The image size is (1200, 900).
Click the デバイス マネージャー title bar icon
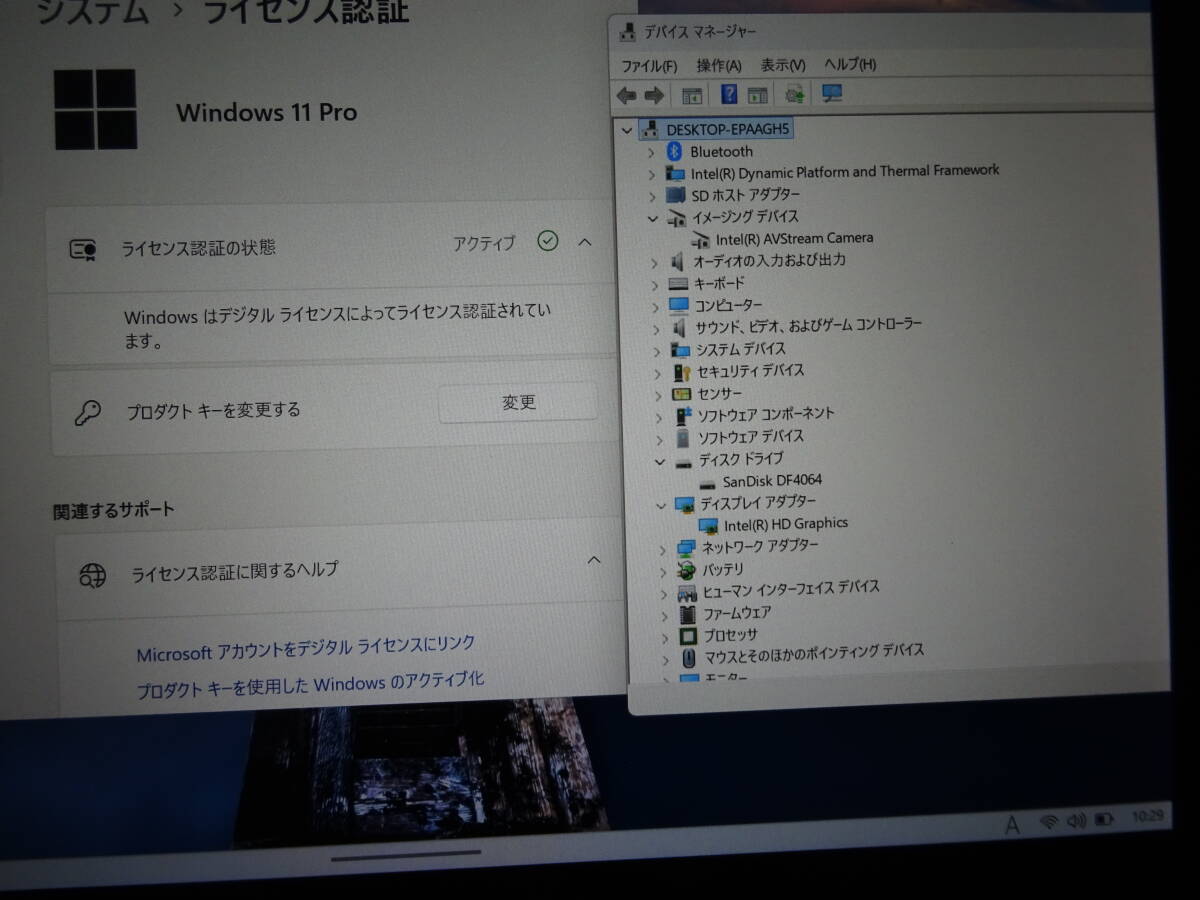point(626,31)
